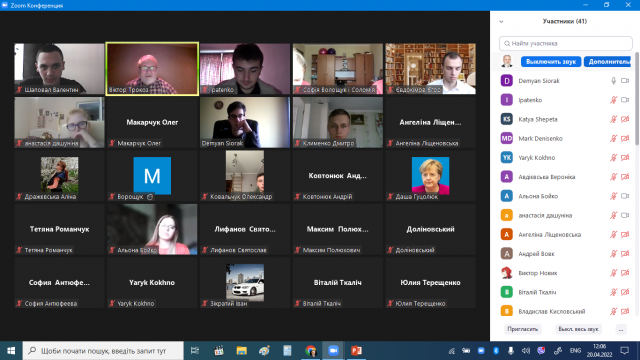Open the notification center icon
This screenshot has height=360, width=640.
coord(624,351)
